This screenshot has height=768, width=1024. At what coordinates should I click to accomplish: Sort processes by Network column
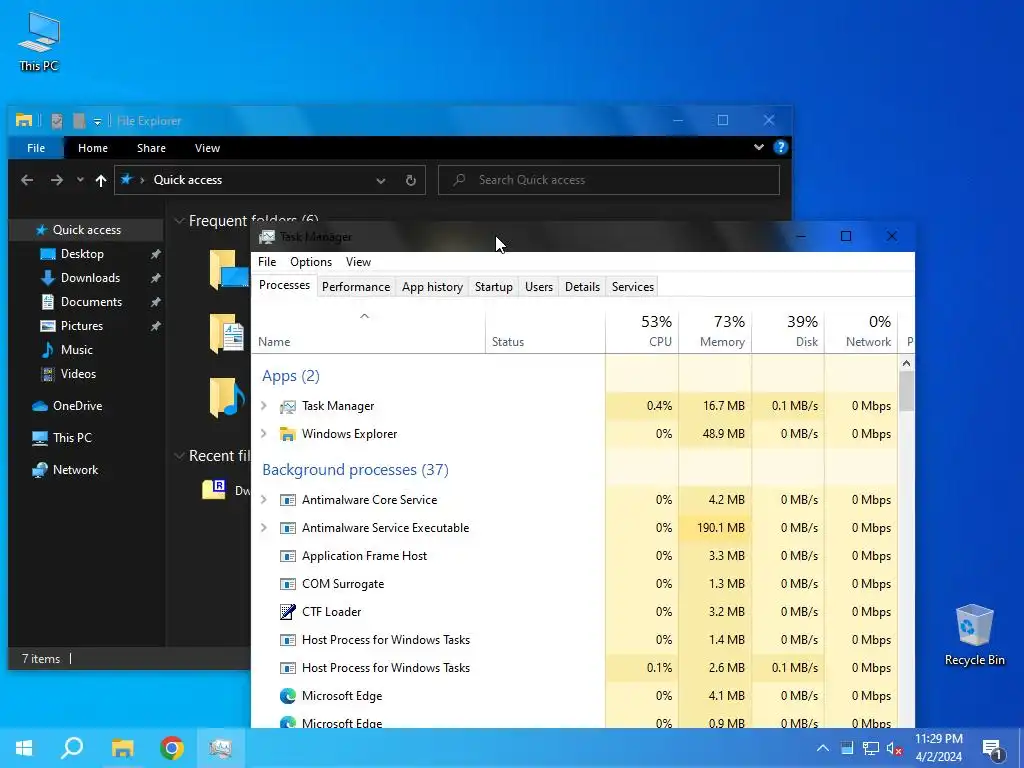click(862, 330)
